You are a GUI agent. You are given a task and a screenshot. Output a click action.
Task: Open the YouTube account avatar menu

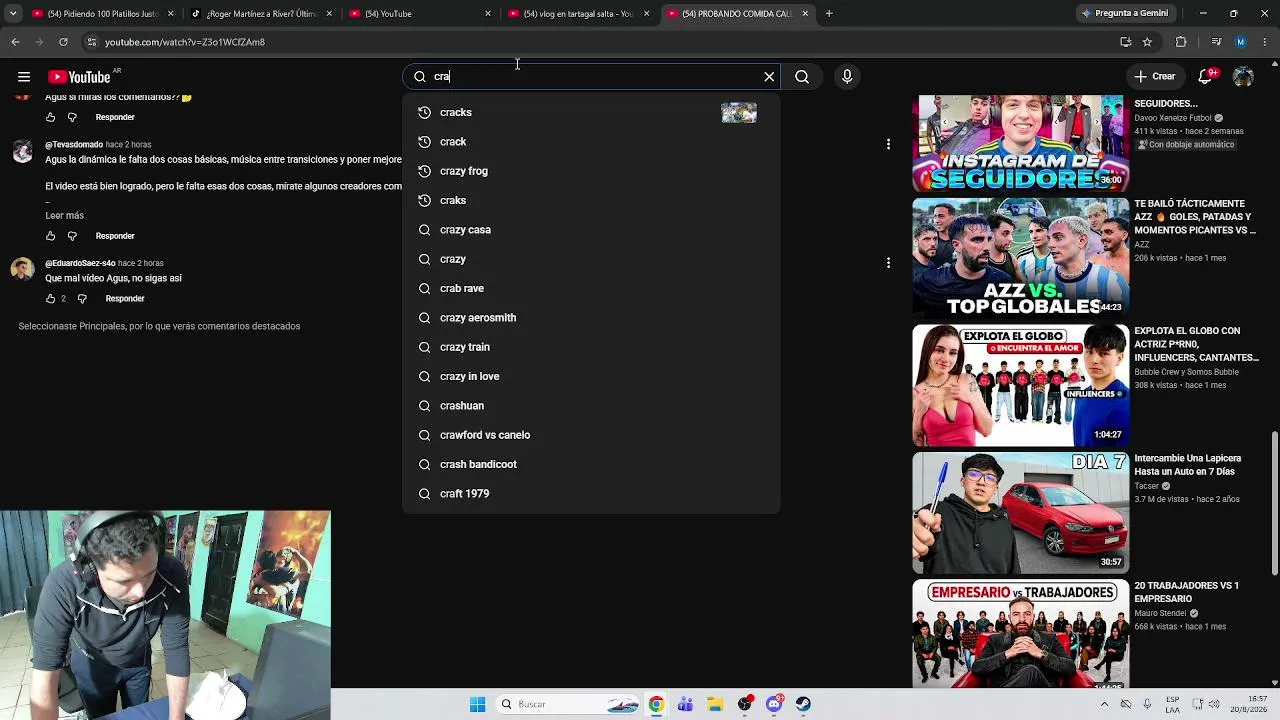[x=1243, y=77]
